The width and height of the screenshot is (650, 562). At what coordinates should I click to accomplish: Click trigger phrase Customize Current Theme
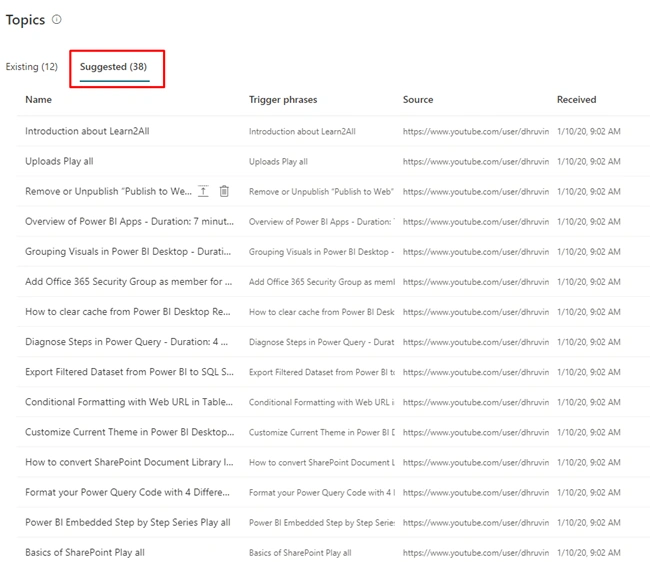click(322, 432)
